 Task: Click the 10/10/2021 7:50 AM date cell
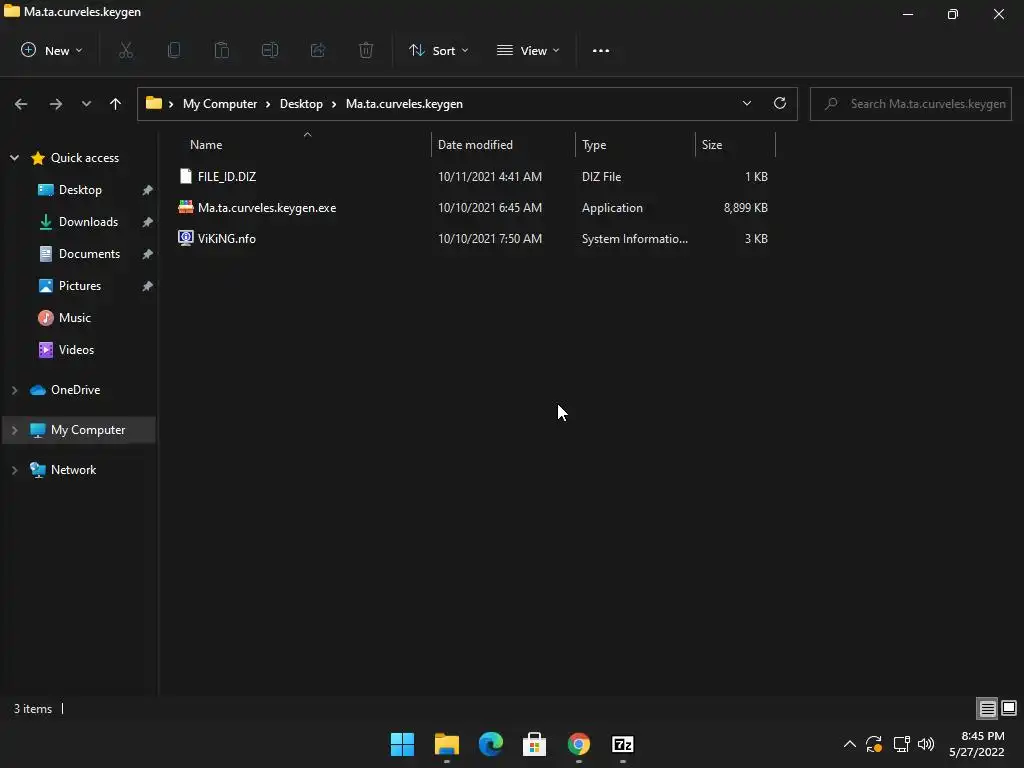490,238
